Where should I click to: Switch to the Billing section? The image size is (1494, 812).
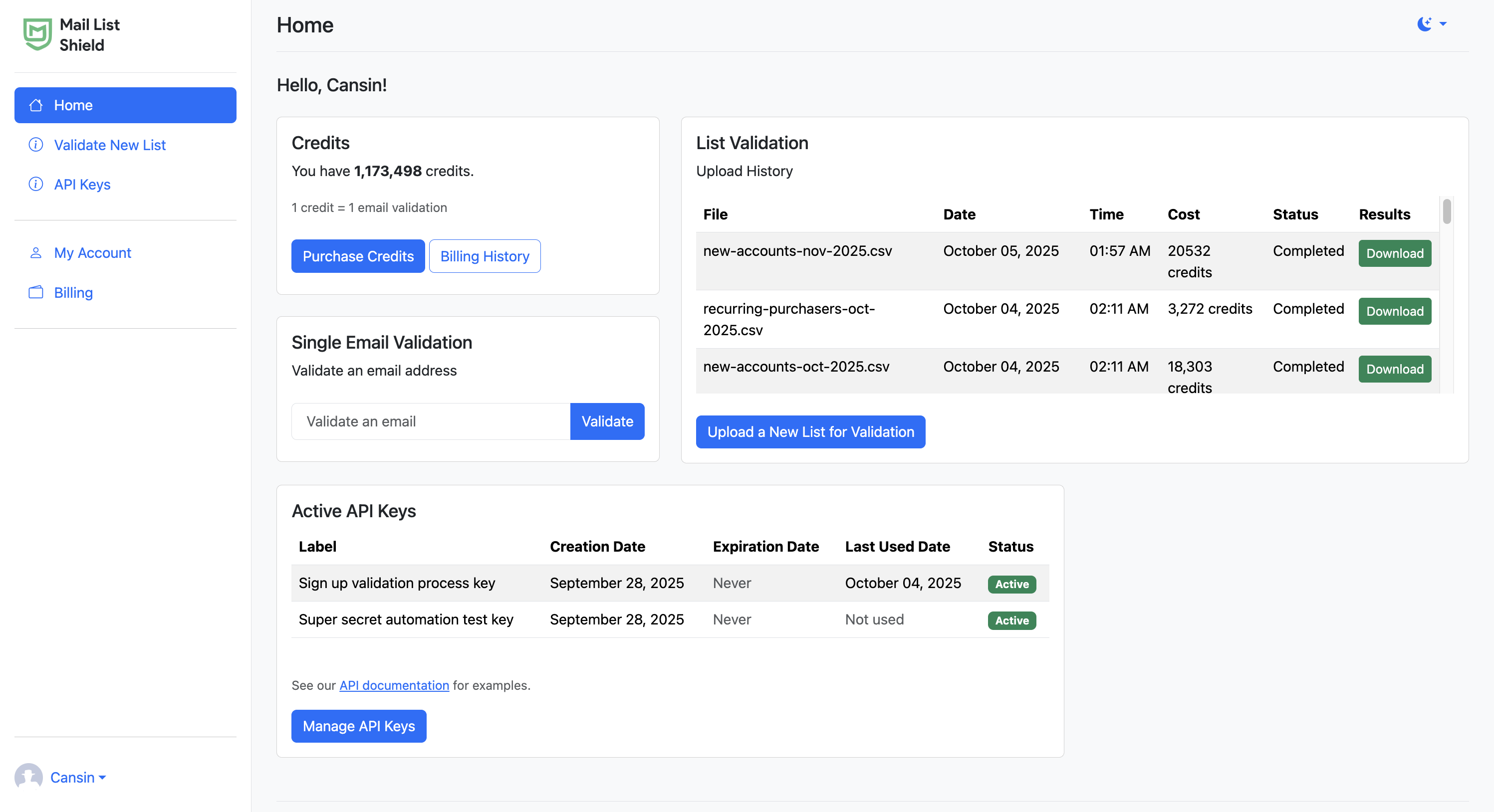pos(73,293)
